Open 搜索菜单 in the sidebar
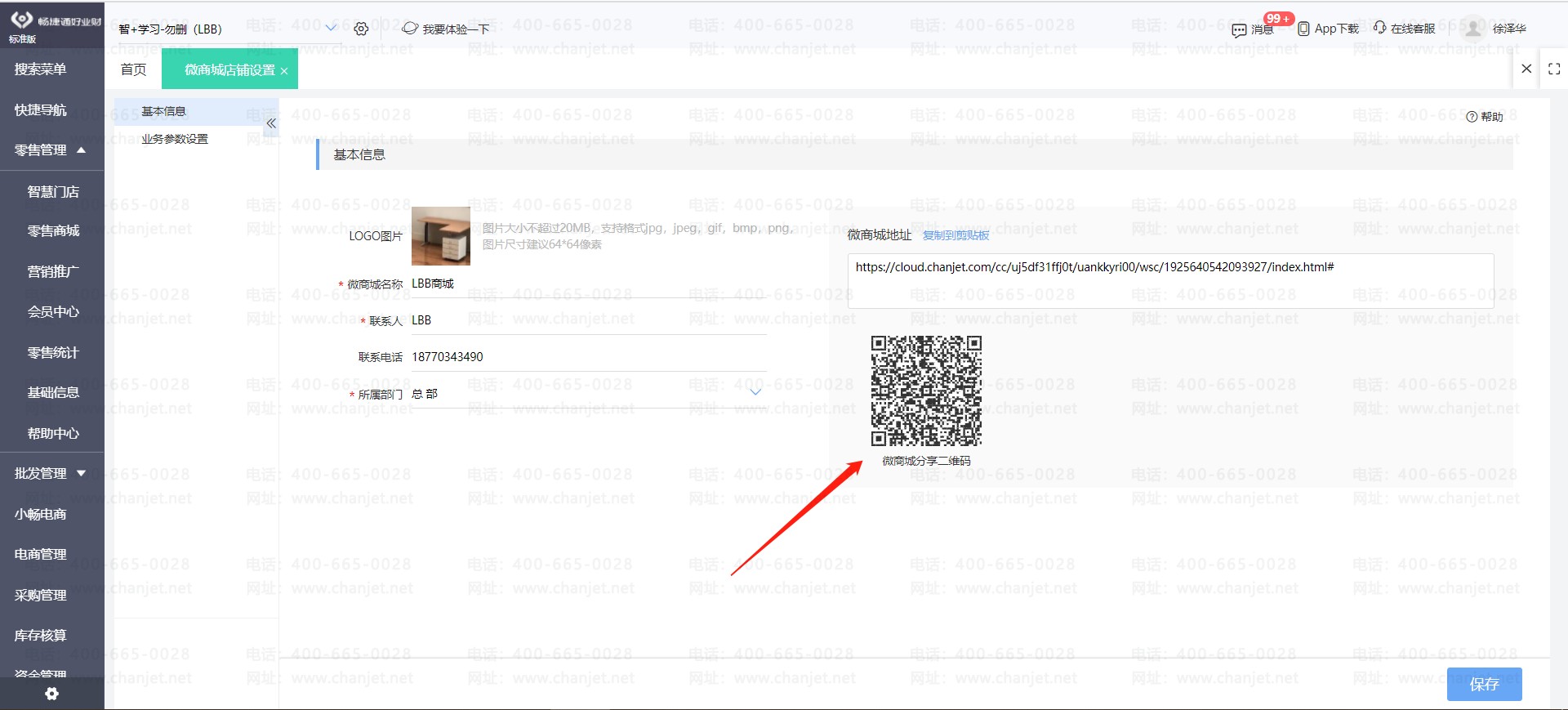1568x710 pixels. [x=40, y=69]
